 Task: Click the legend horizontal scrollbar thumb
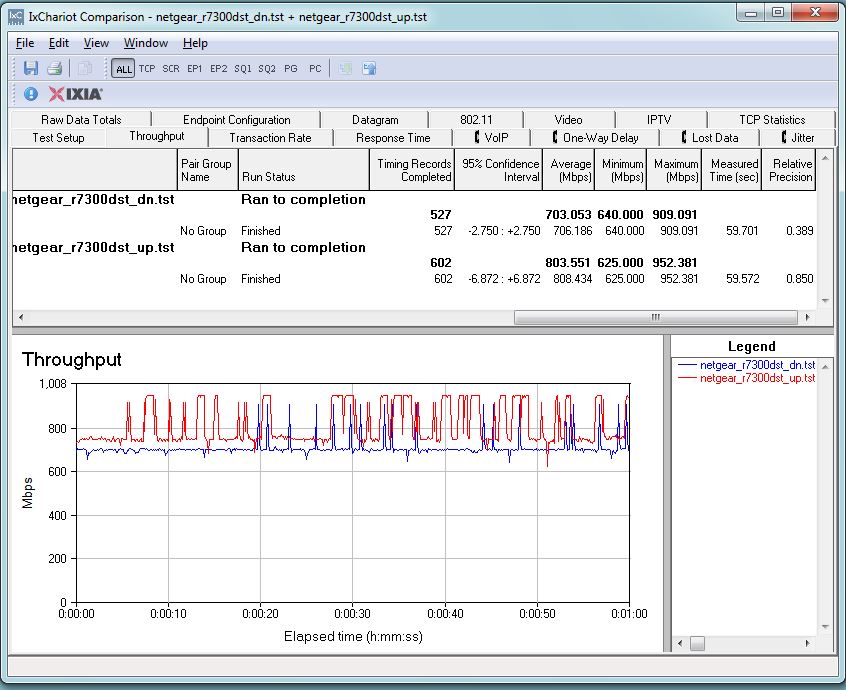697,643
